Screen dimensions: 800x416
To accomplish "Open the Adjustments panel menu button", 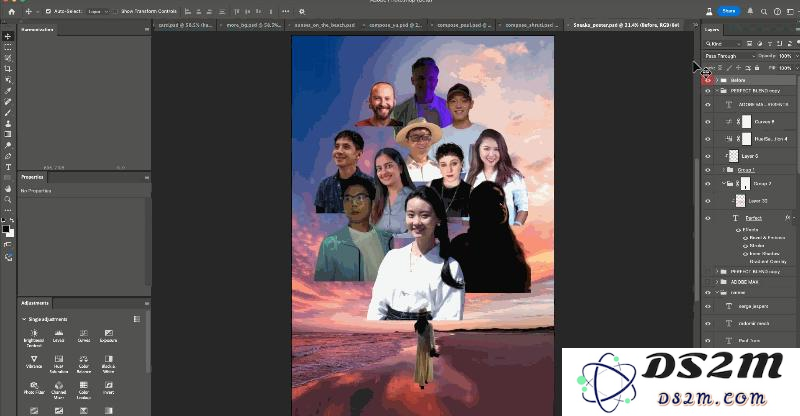I will pos(146,303).
